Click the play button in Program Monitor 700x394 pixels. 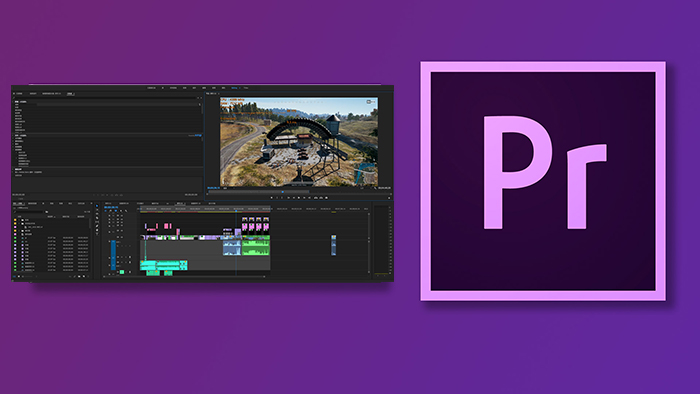click(x=299, y=198)
